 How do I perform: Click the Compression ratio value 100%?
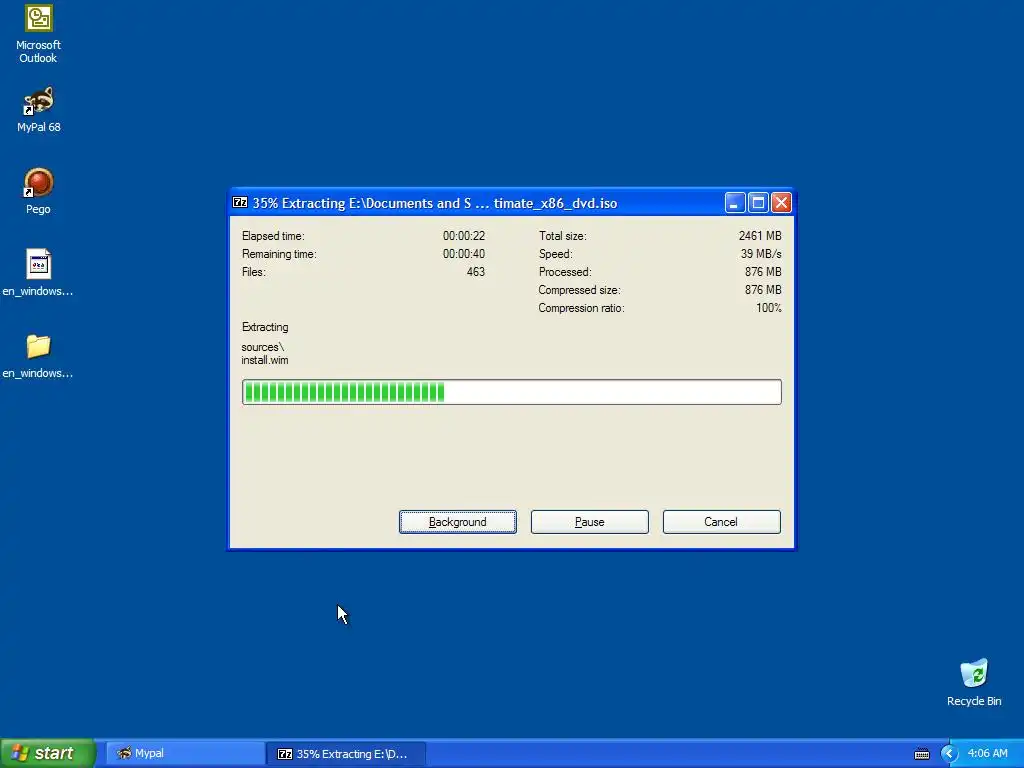769,308
